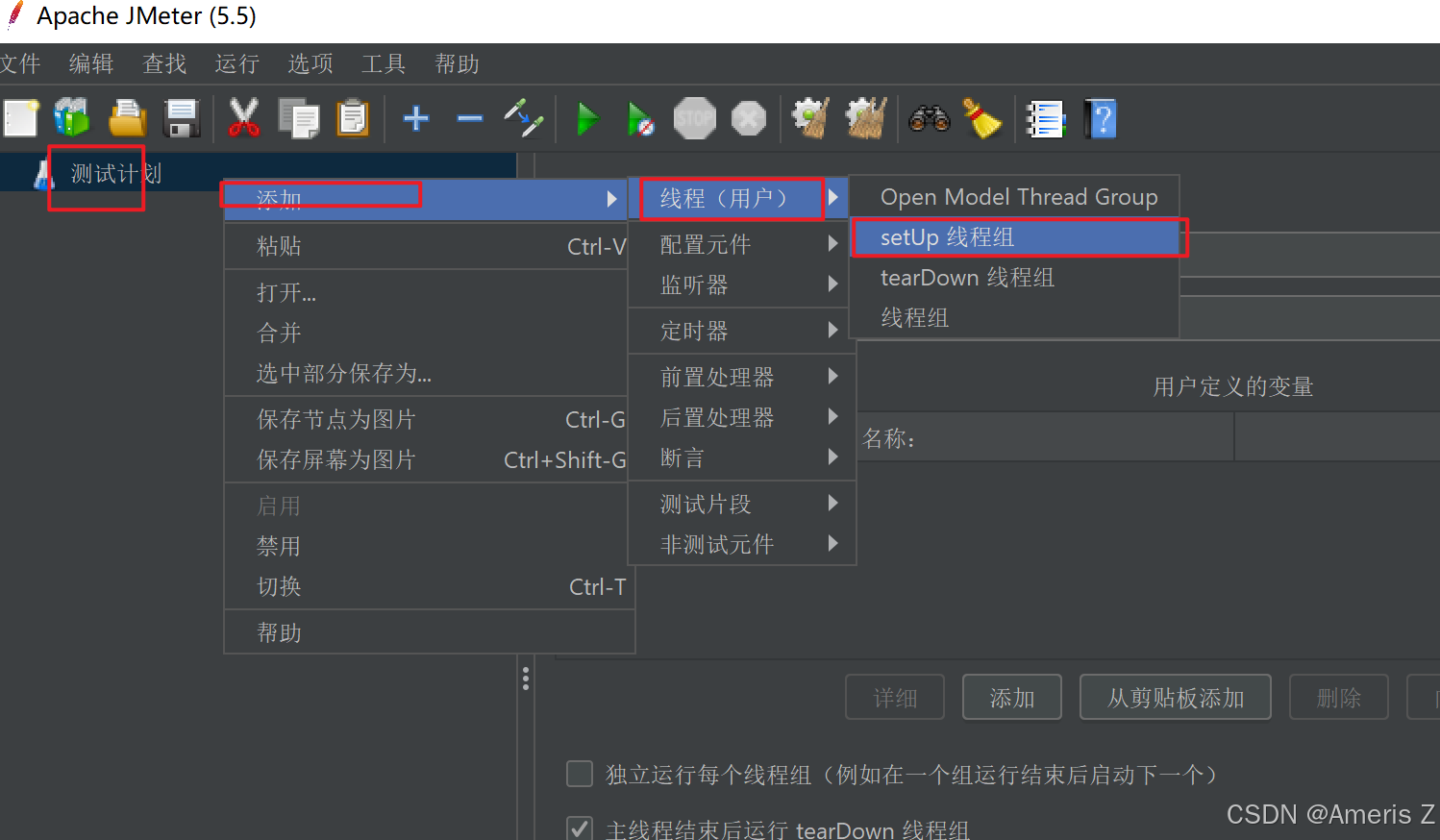1440x840 pixels.
Task: Click the New test plan icon
Action: pos(20,119)
